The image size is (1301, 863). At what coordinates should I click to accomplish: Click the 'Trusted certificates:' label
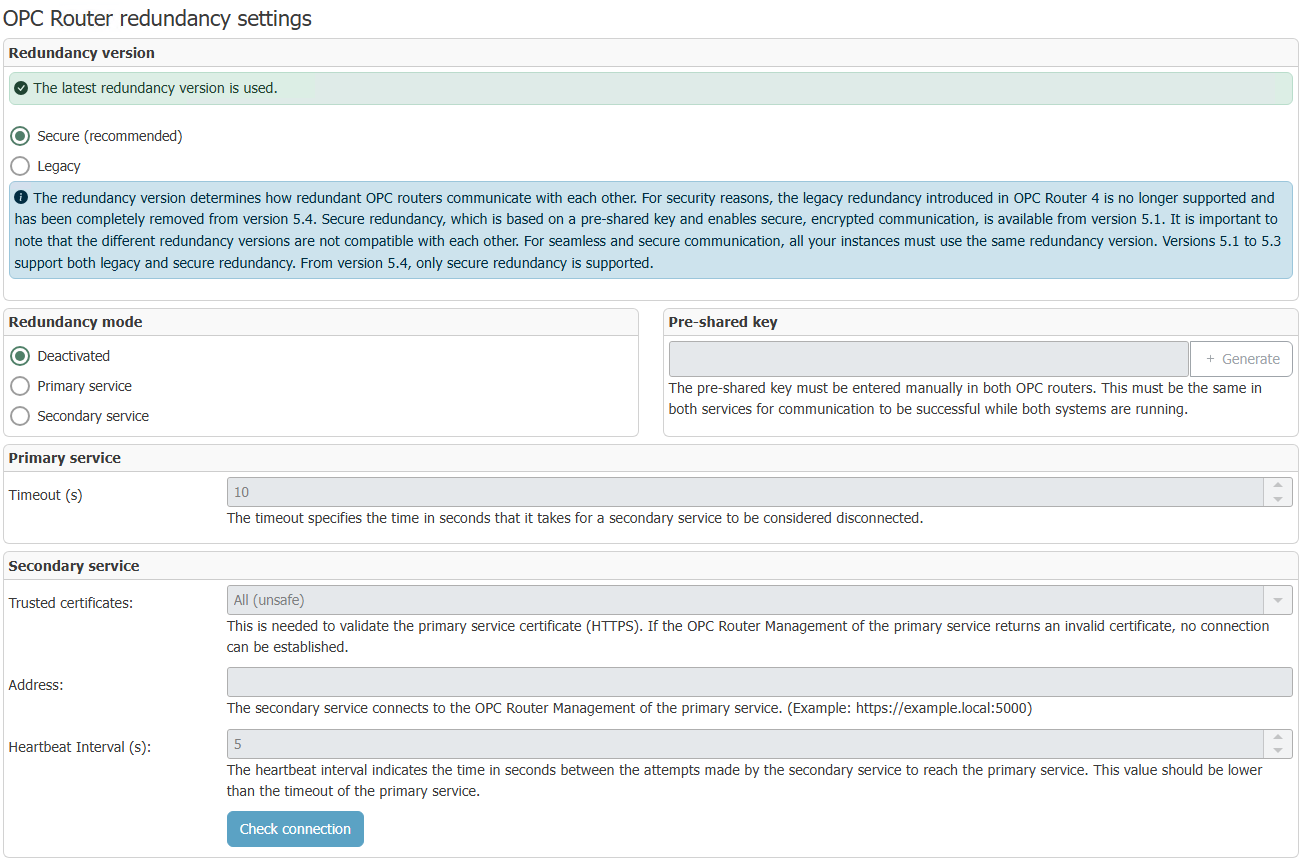click(x=70, y=603)
